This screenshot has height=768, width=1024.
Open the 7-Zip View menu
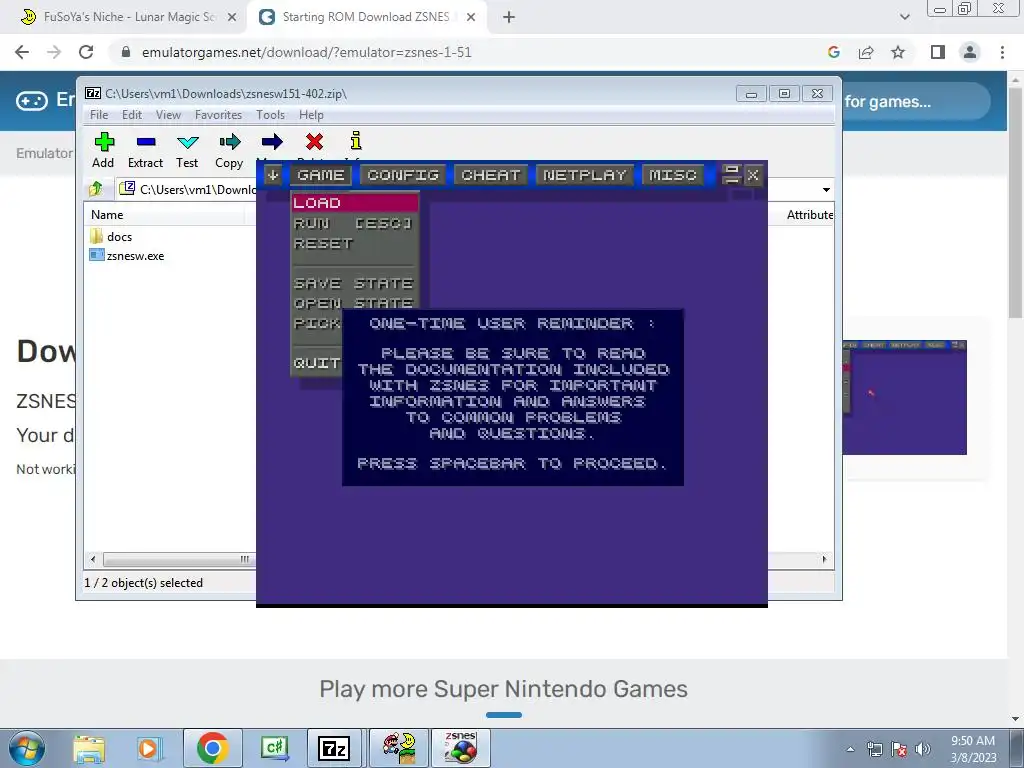point(168,115)
